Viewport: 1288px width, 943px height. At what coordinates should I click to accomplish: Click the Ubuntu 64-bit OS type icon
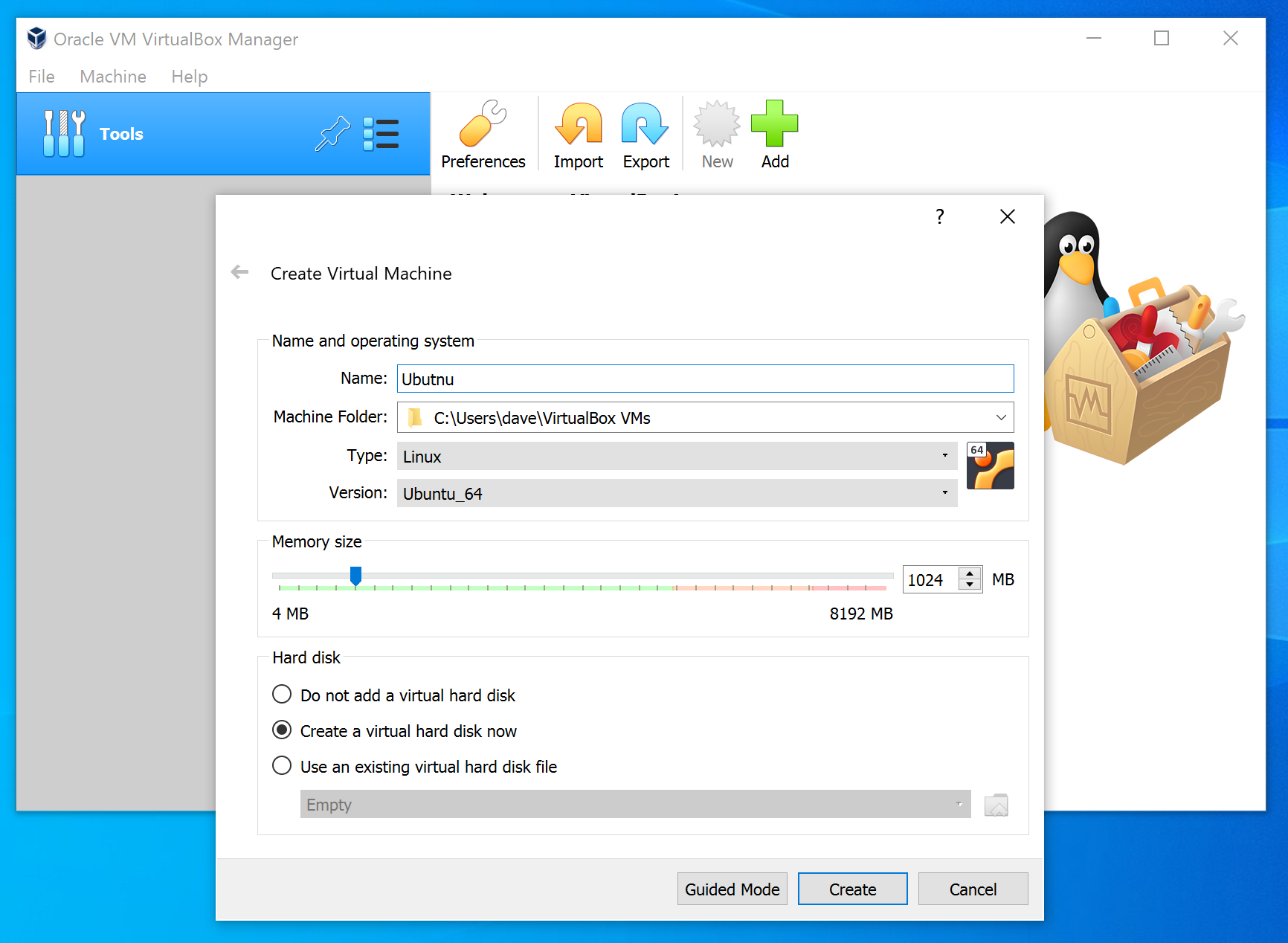tap(990, 466)
